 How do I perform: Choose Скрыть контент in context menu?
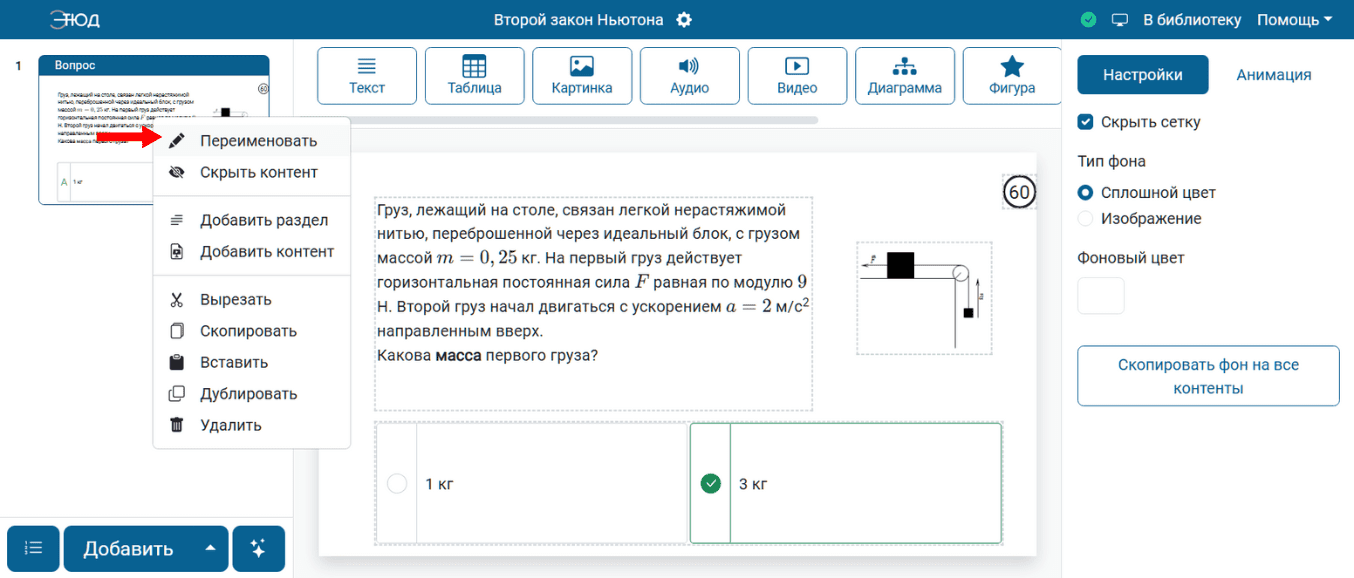[252, 172]
